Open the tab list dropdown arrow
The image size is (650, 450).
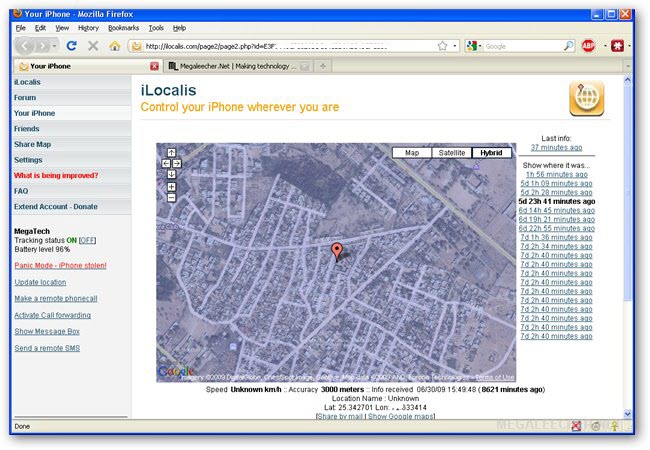[628, 66]
